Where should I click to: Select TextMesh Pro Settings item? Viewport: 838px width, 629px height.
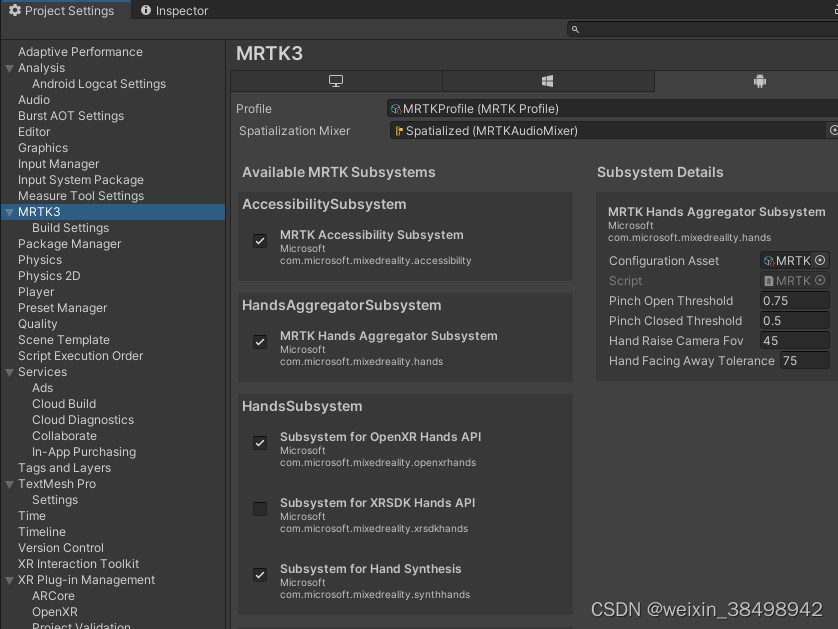pyautogui.click(x=55, y=501)
